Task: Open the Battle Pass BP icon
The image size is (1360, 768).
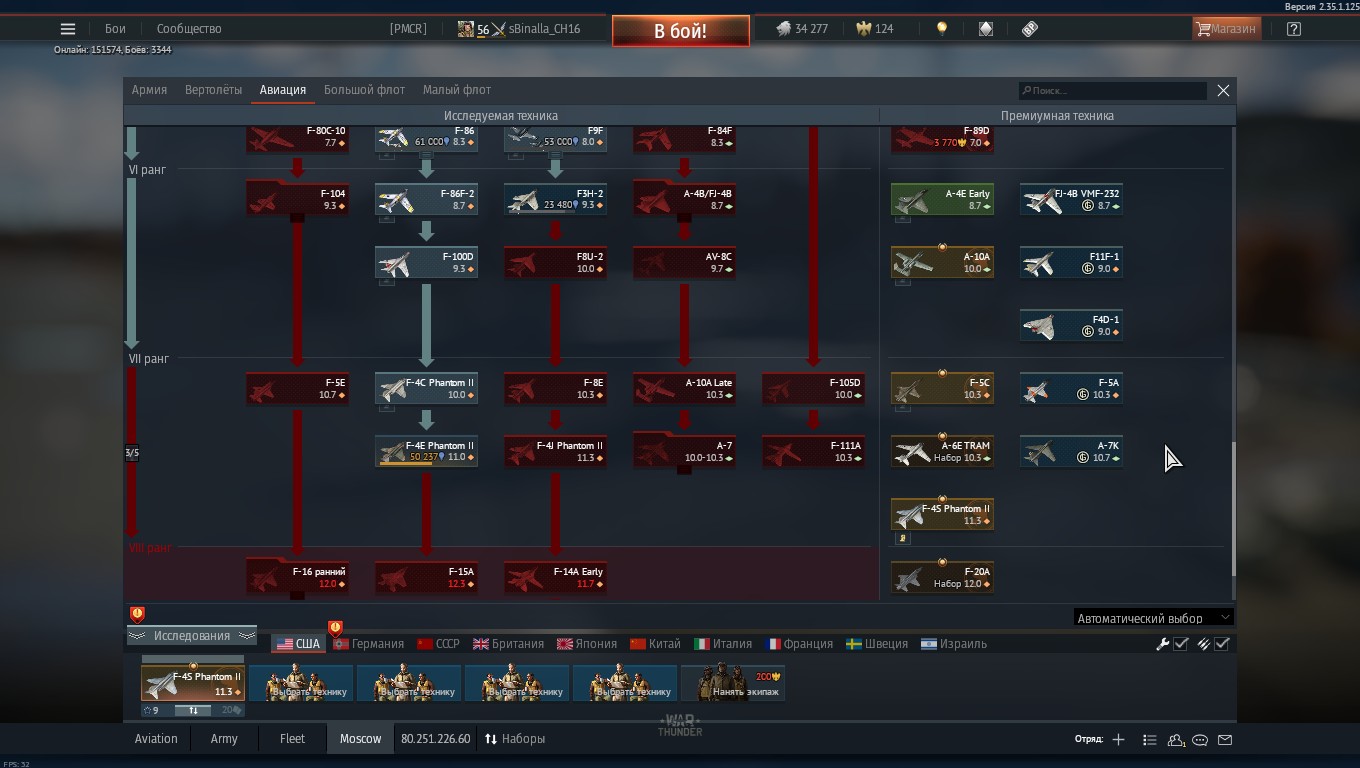Action: pyautogui.click(x=1030, y=29)
